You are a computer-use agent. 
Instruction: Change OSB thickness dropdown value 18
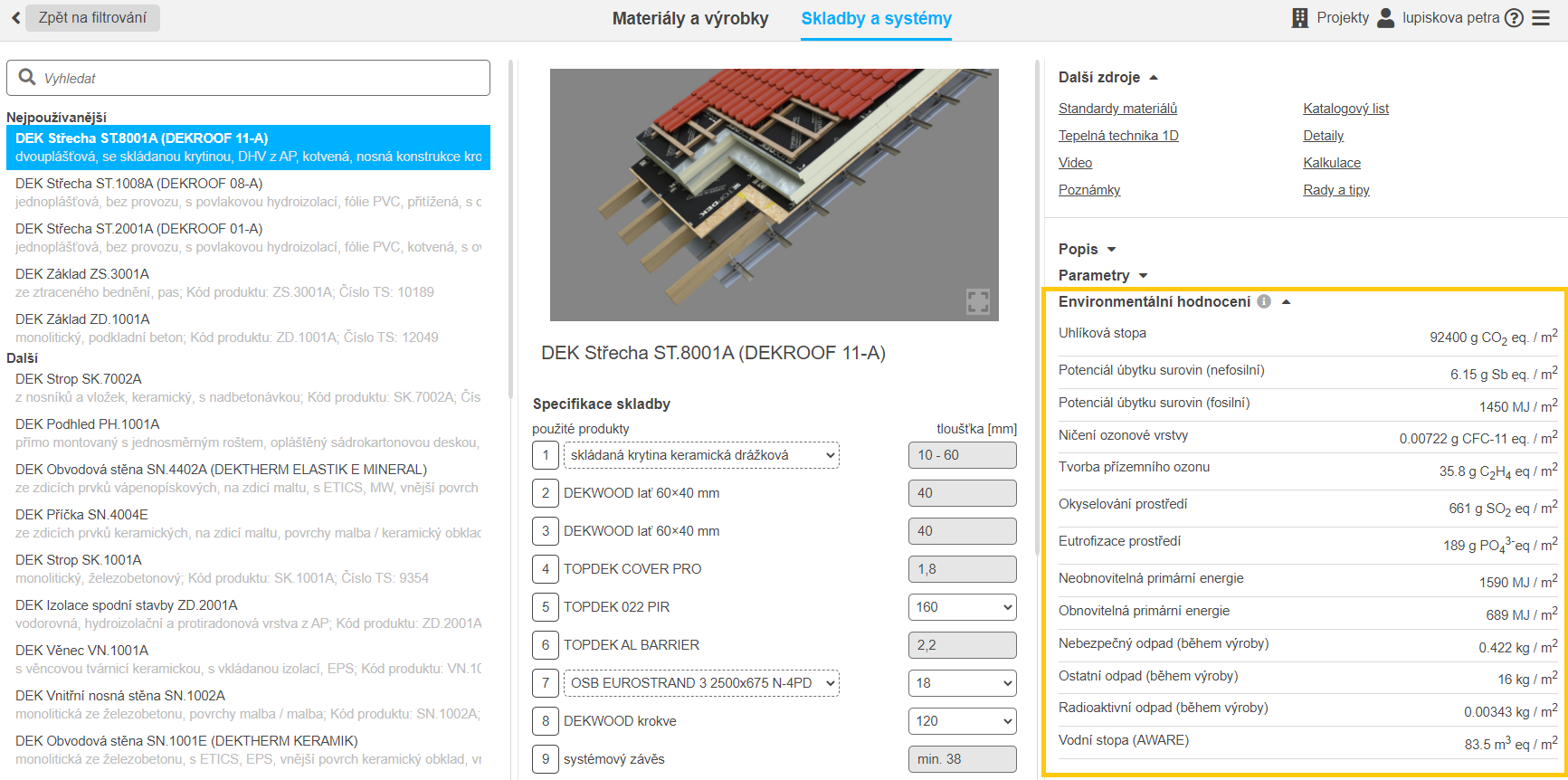click(x=962, y=683)
